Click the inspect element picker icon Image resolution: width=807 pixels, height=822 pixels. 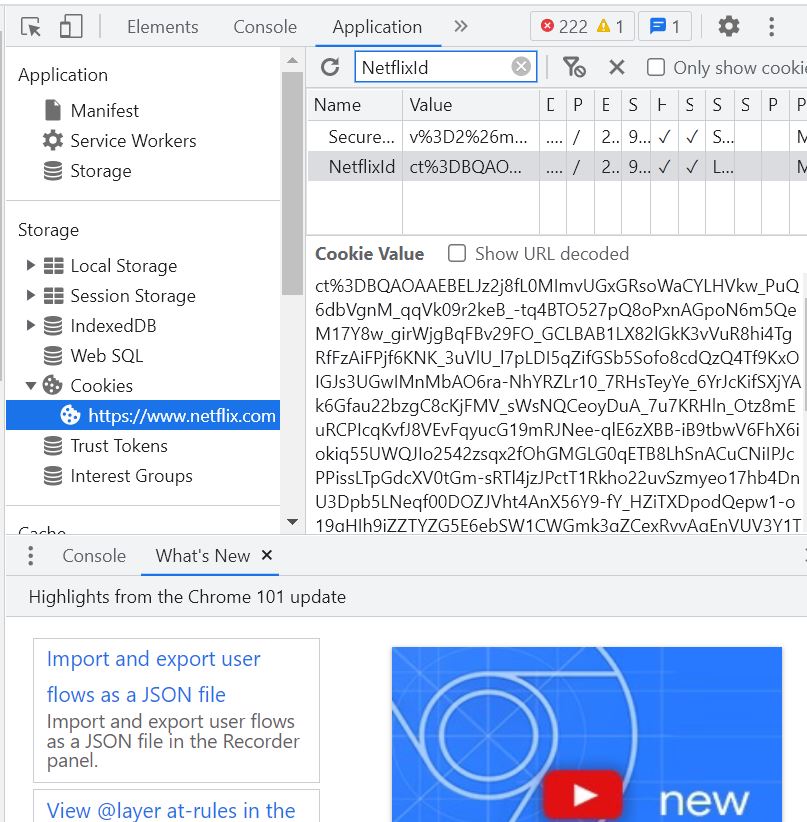(x=31, y=27)
